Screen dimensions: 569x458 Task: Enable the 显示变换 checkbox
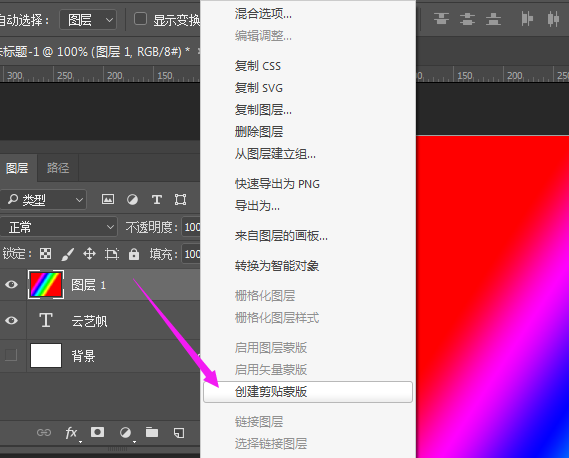pos(140,19)
